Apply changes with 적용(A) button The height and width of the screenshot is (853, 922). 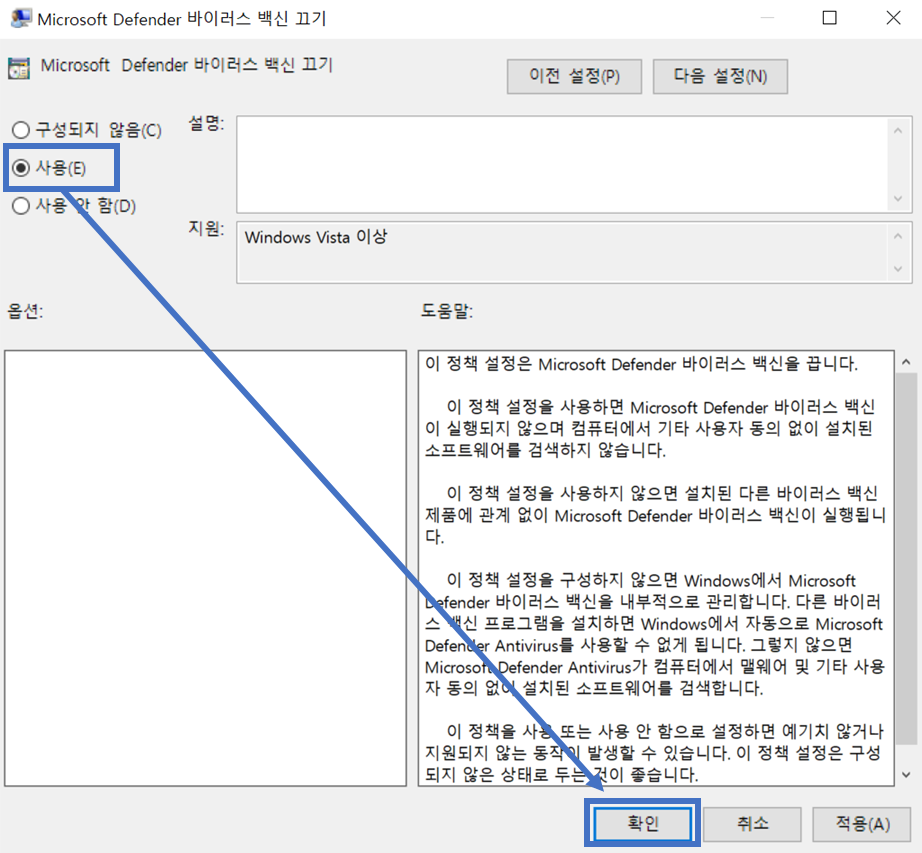[862, 823]
